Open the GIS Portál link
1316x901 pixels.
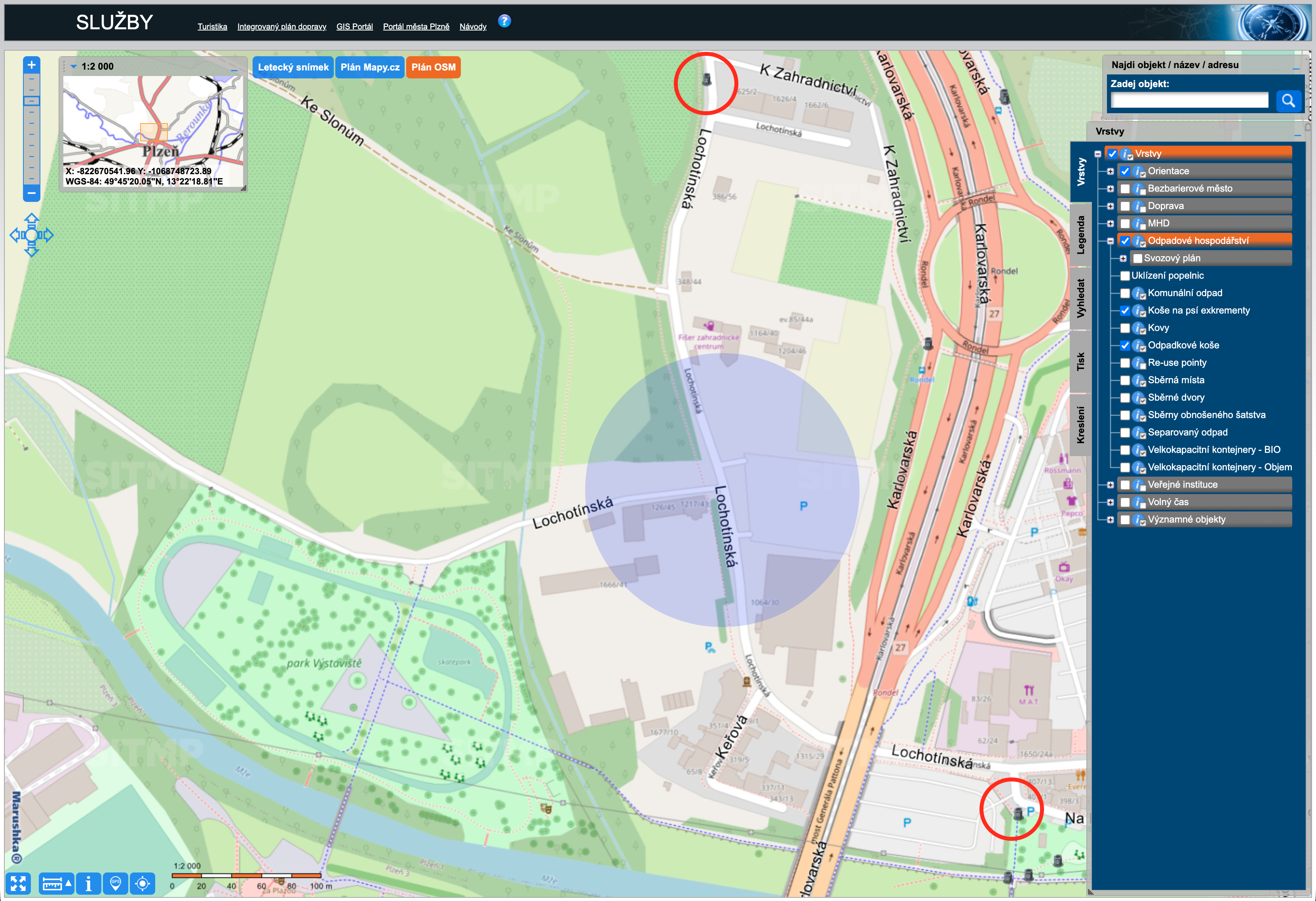click(x=354, y=27)
